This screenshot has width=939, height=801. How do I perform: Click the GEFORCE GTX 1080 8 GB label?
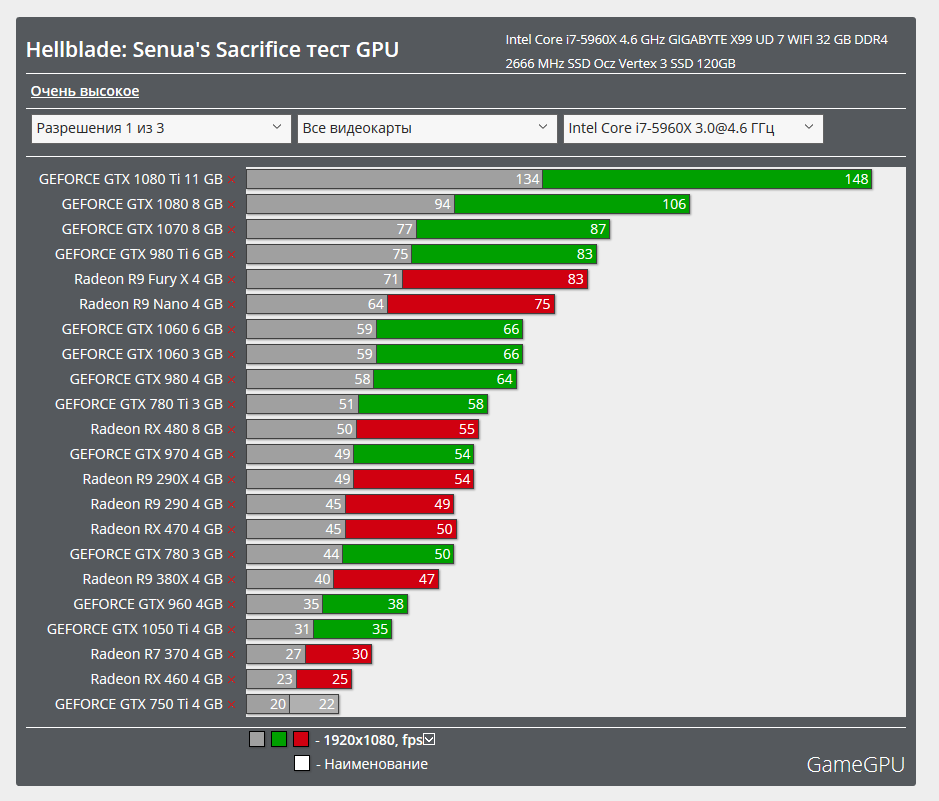pyautogui.click(x=142, y=204)
